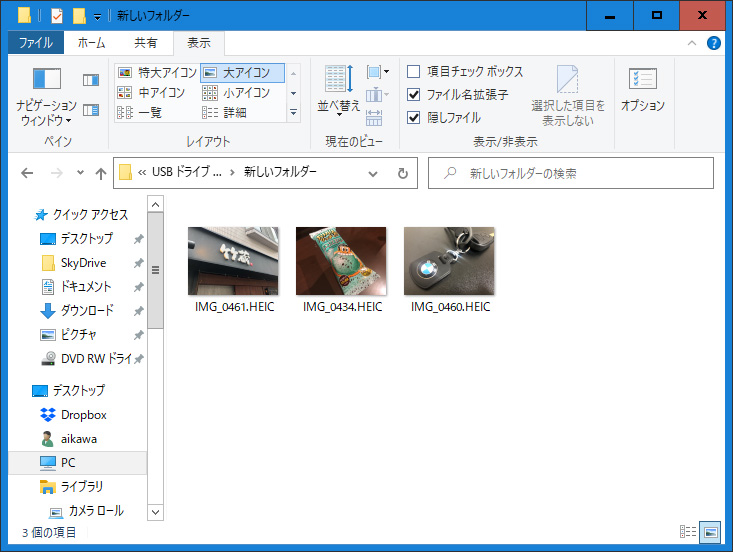Click Hide selected items (選択した項目を表示しない)
Screen dimensions: 733x552
568,96
